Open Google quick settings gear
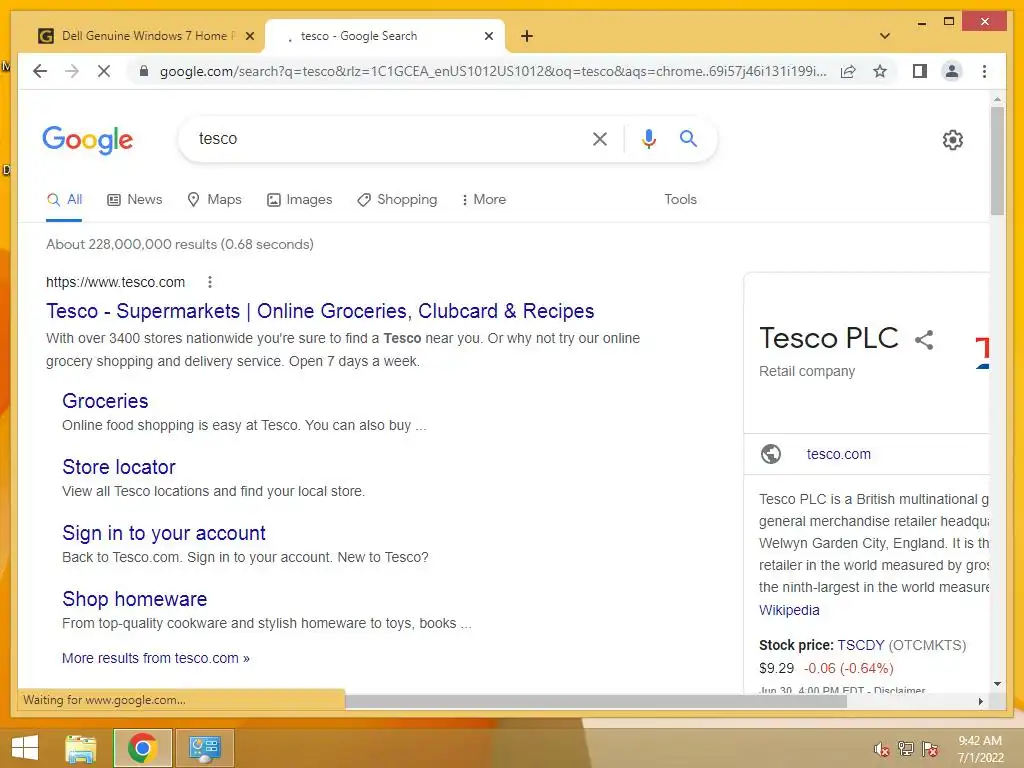 click(x=952, y=140)
